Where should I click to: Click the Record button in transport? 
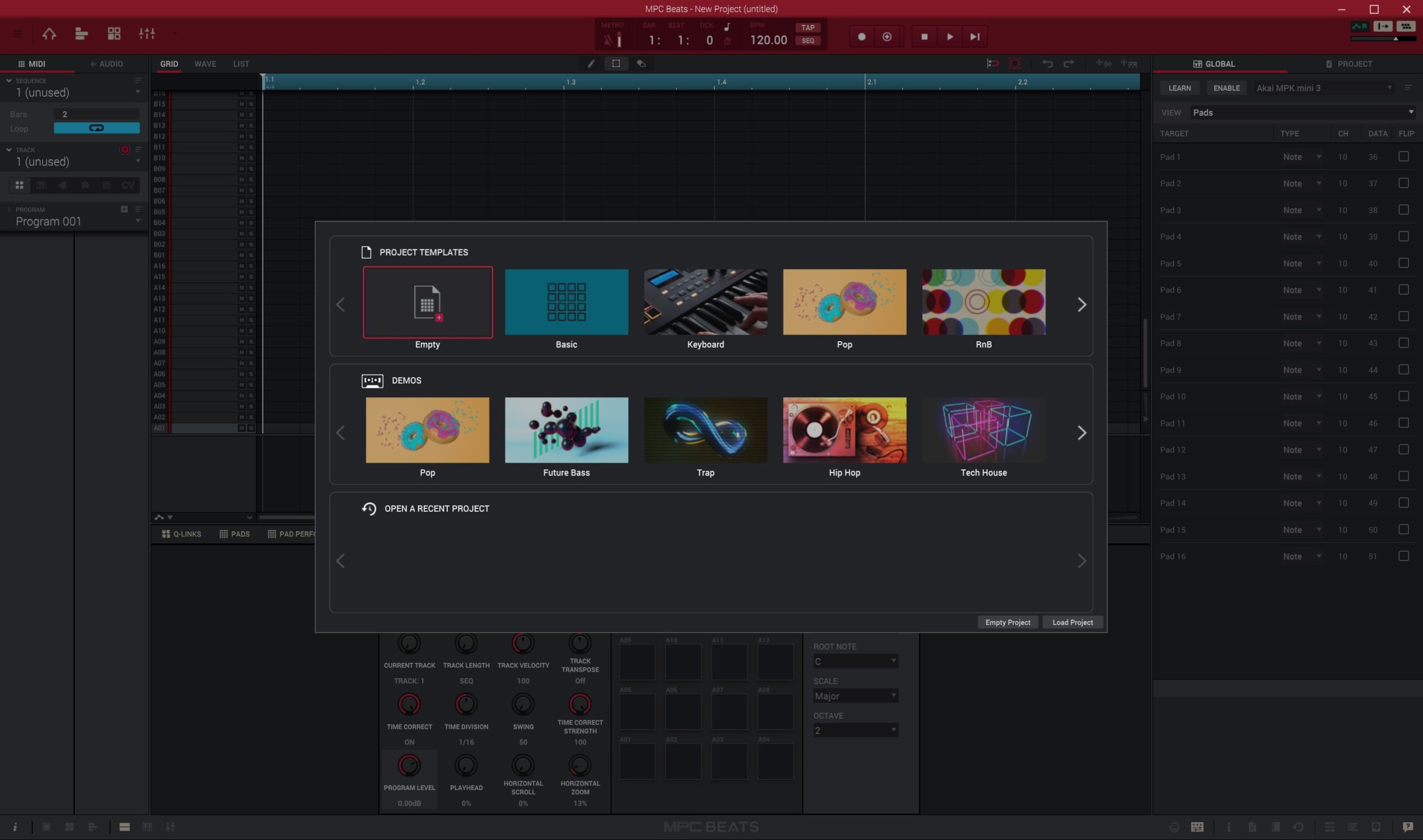coord(861,37)
